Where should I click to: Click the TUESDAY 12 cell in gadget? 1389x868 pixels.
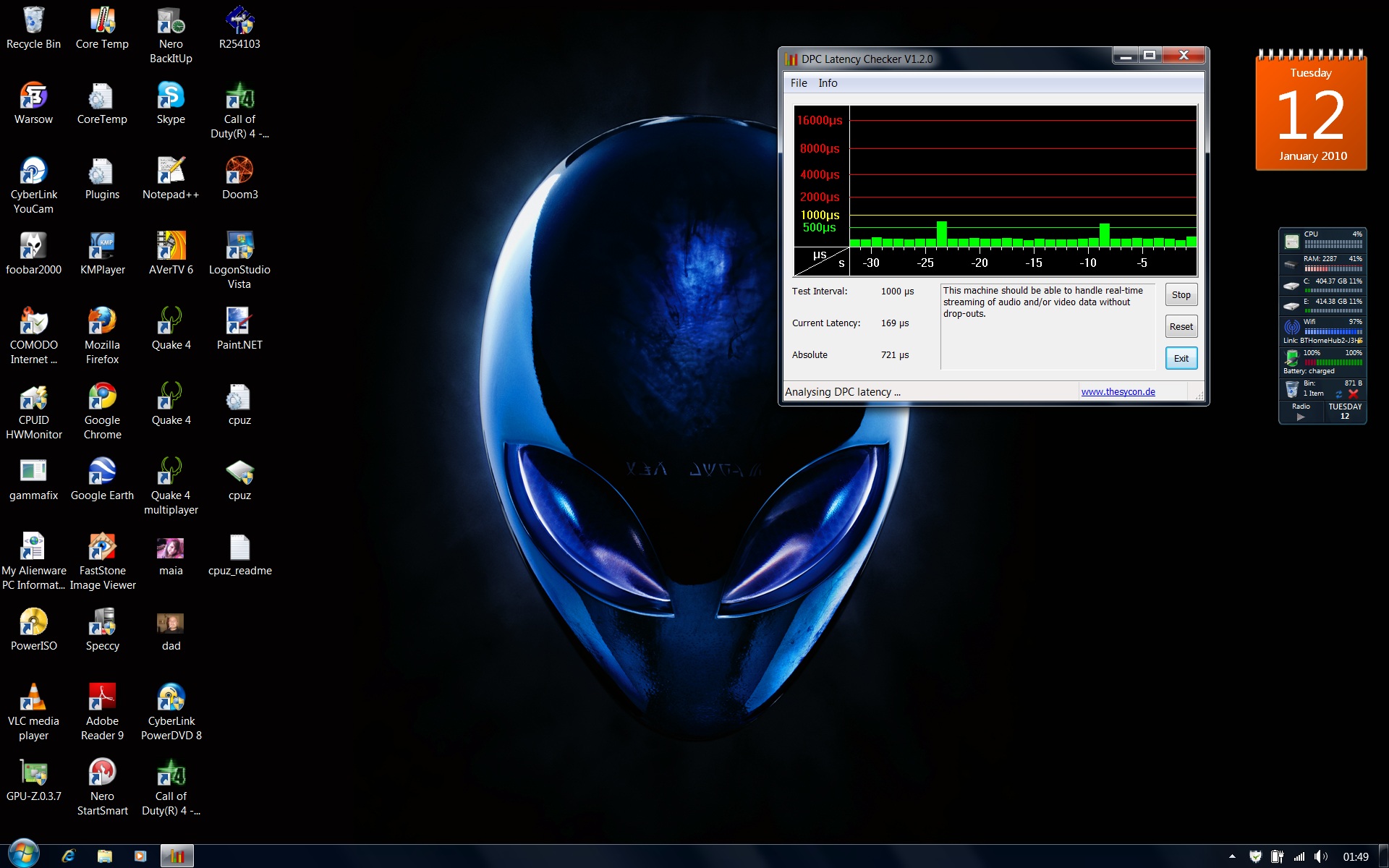coord(1345,412)
